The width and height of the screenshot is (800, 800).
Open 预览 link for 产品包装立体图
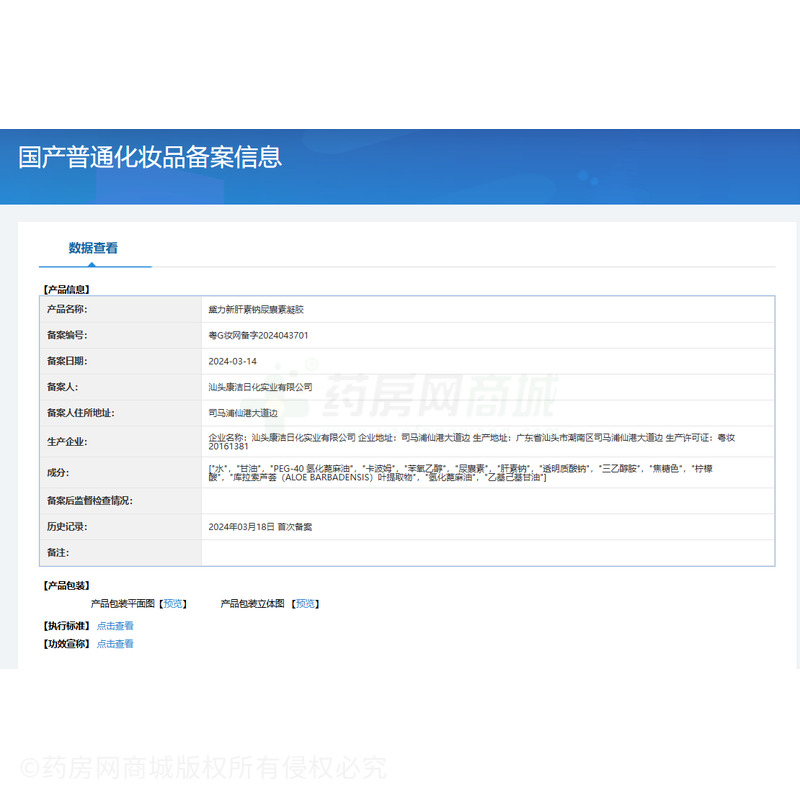pyautogui.click(x=305, y=604)
